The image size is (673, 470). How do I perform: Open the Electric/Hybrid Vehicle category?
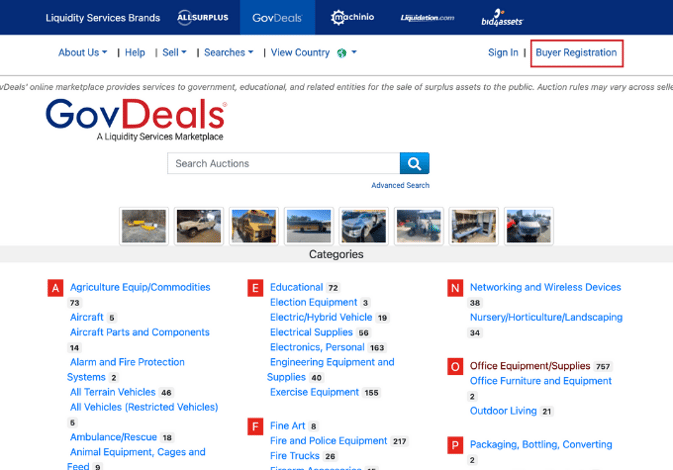321,317
